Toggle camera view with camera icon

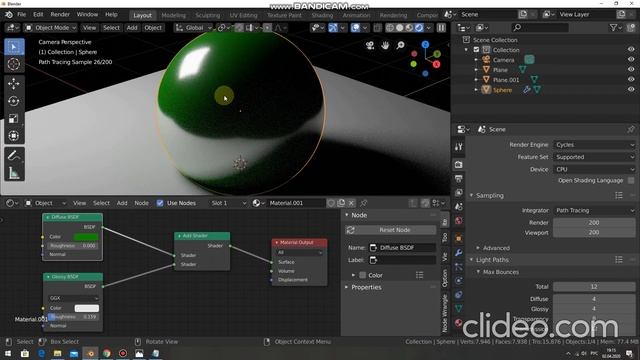pyautogui.click(x=370, y=45)
